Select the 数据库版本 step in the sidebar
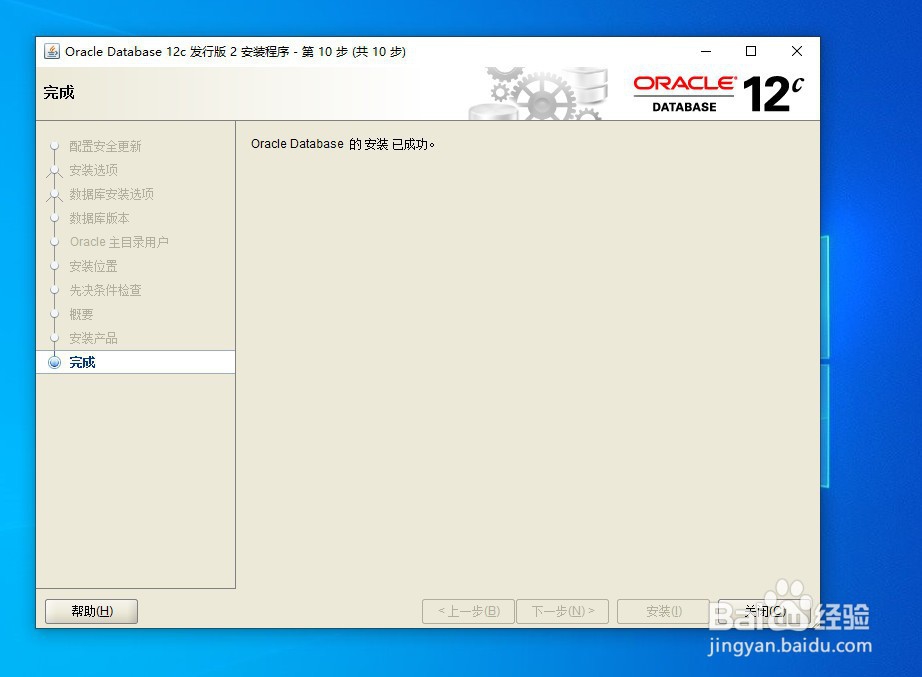The width and height of the screenshot is (922, 677). pos(99,218)
